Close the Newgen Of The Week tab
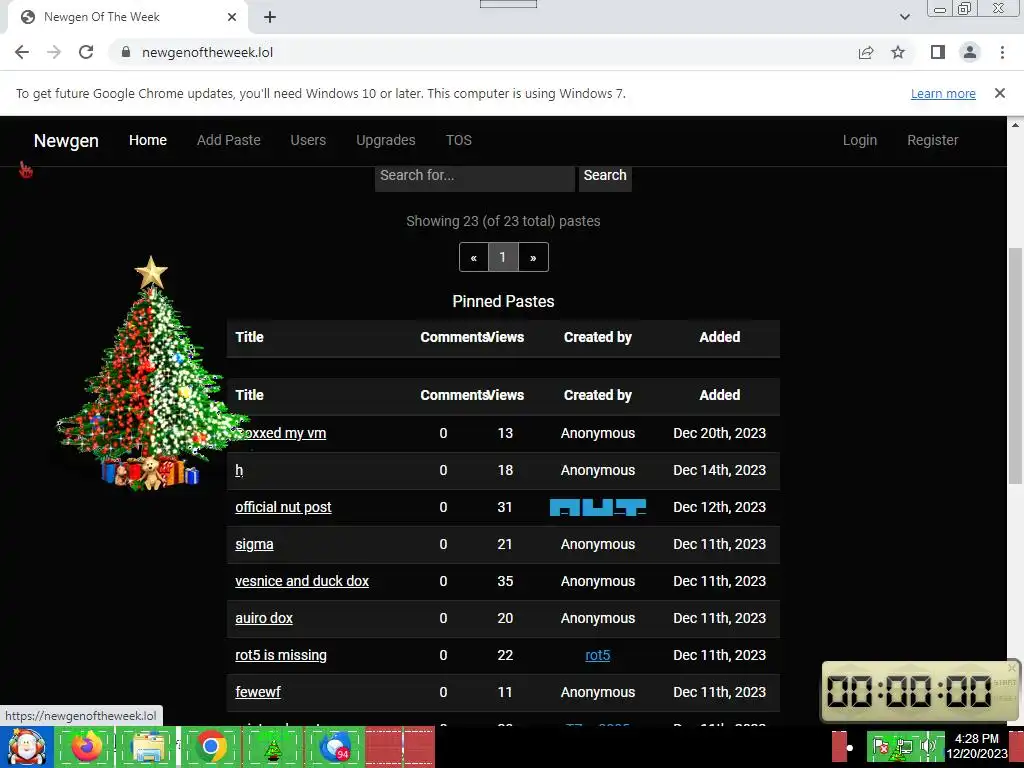The width and height of the screenshot is (1024, 768). [x=232, y=17]
